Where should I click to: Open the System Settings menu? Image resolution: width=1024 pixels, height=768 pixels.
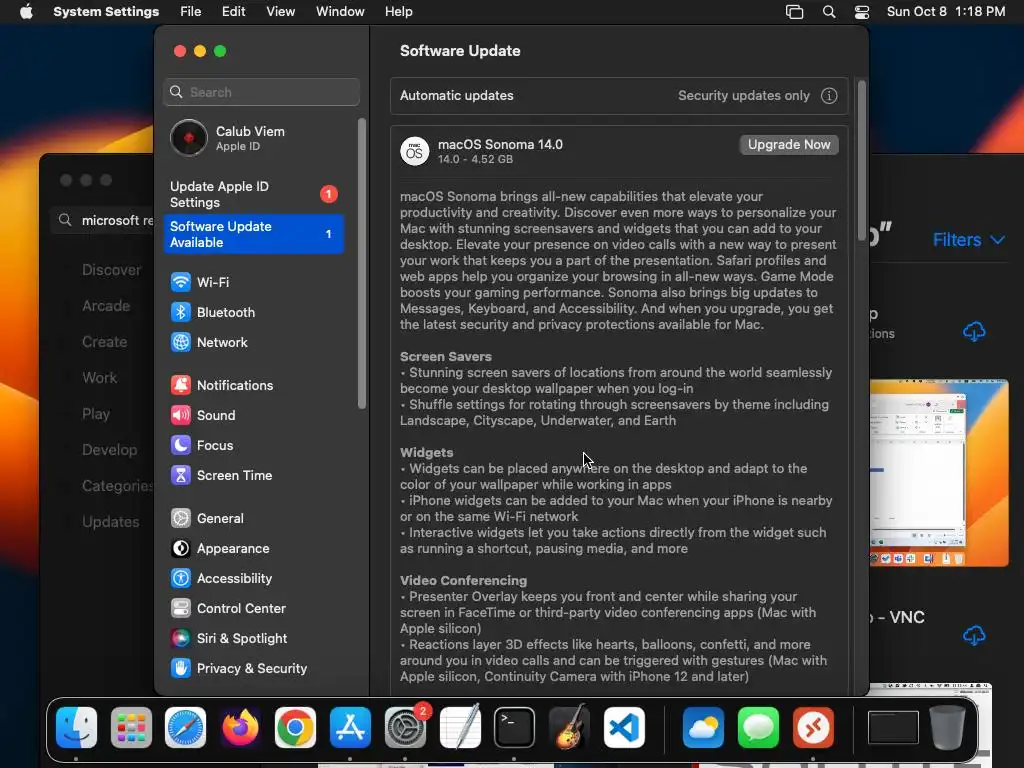tap(106, 12)
